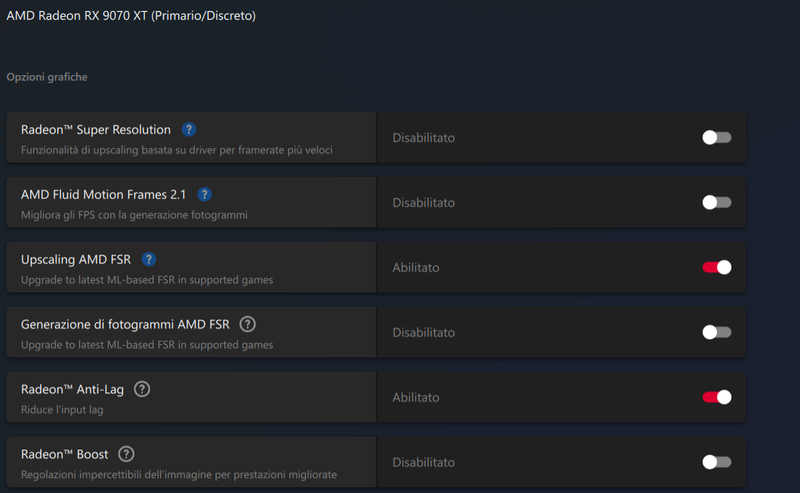Switch on the Radeon Boost toggle
This screenshot has height=493, width=800.
716,462
